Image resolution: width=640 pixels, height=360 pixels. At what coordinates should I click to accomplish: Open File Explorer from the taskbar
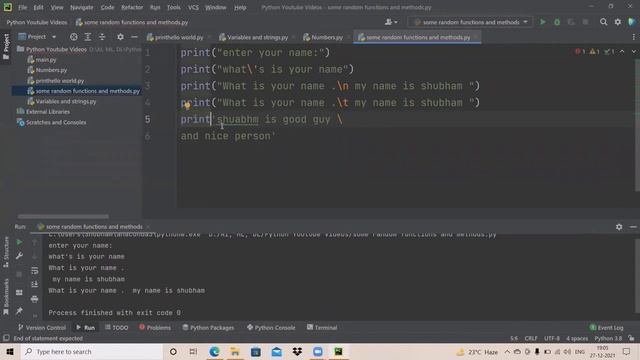click(x=235, y=351)
